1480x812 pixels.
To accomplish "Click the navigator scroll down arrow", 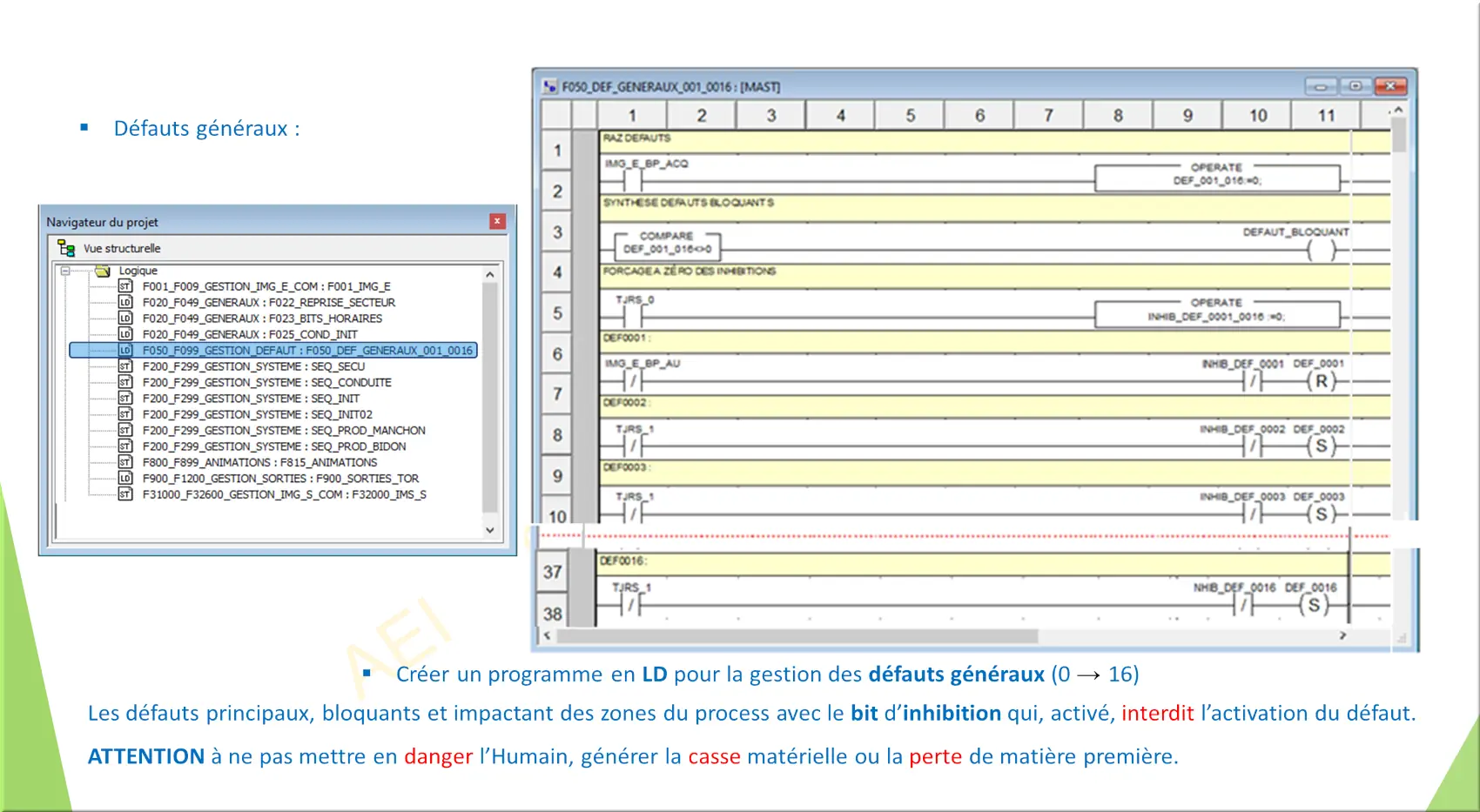I will click(490, 530).
